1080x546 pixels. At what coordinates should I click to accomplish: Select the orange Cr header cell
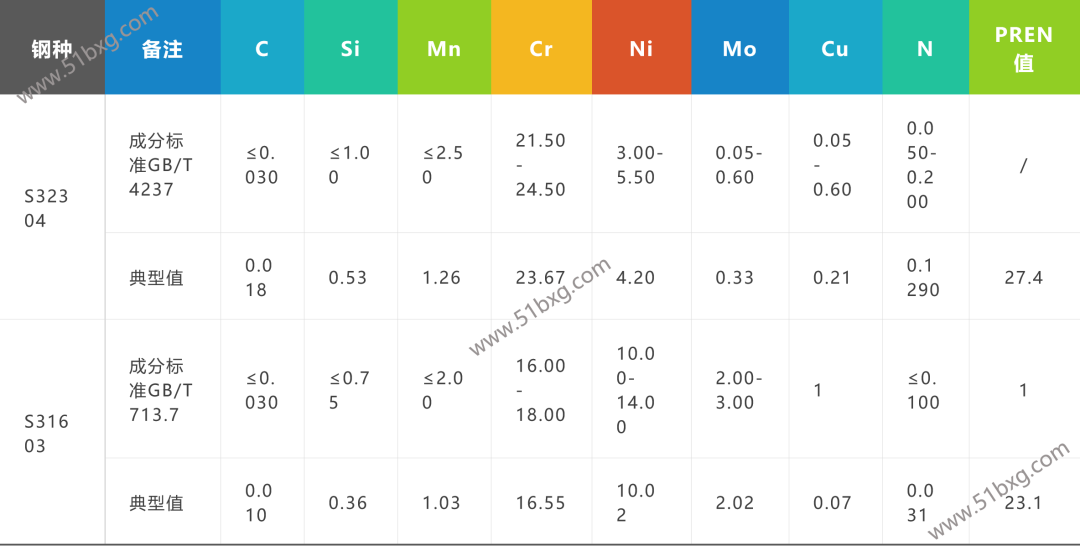(x=541, y=47)
